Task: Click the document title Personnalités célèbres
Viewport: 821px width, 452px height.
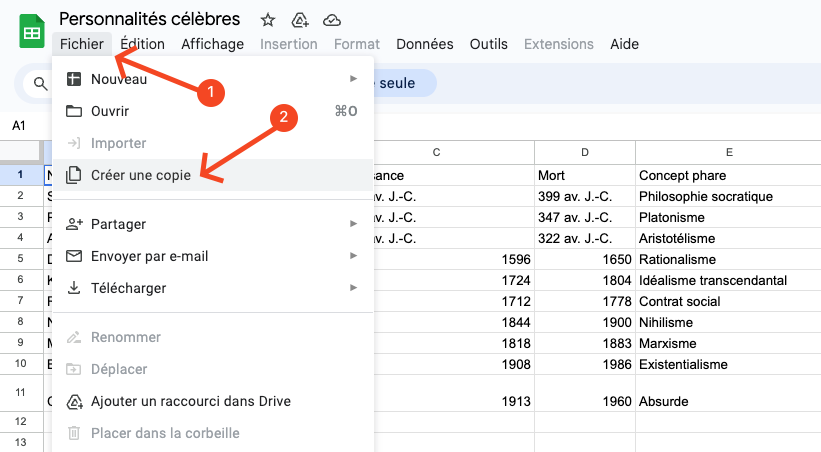Action: [150, 19]
